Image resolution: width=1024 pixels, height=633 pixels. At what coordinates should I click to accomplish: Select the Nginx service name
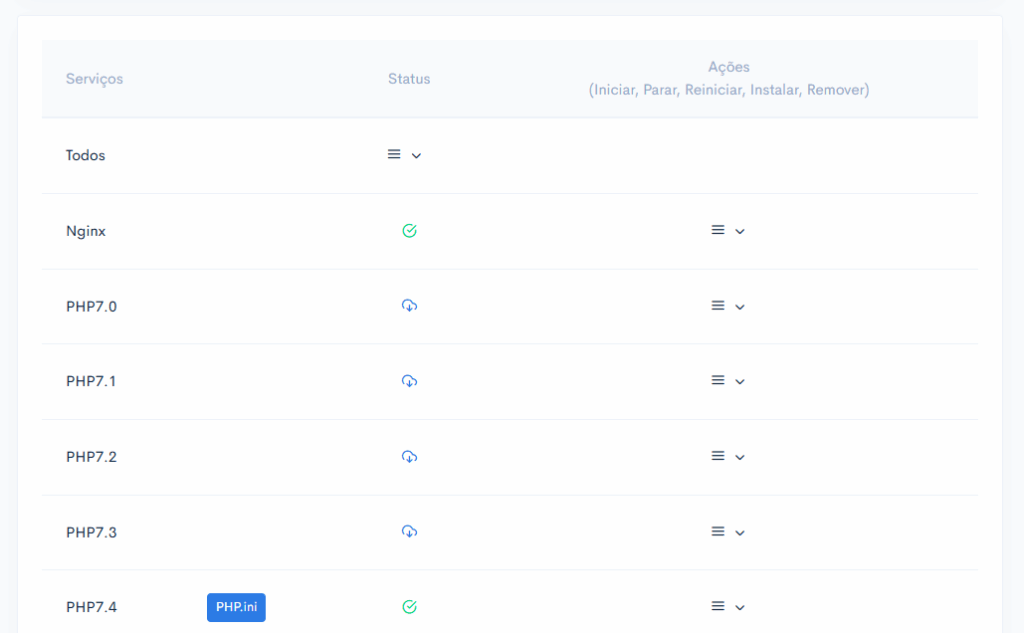86,231
